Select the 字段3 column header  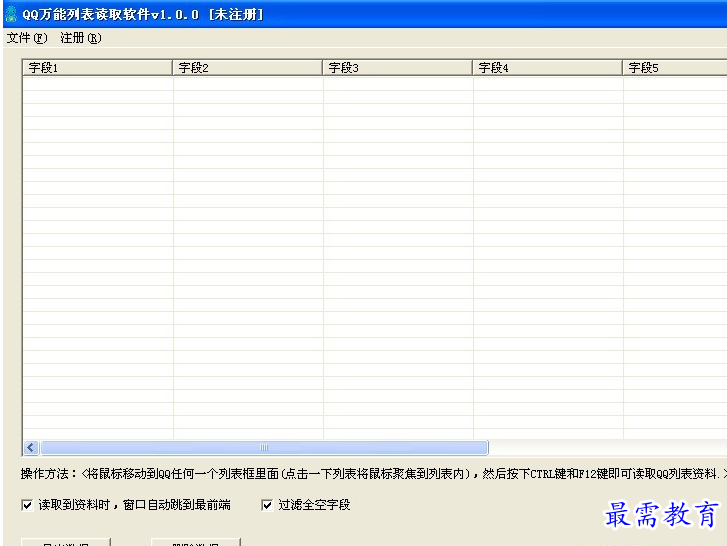[x=397, y=68]
